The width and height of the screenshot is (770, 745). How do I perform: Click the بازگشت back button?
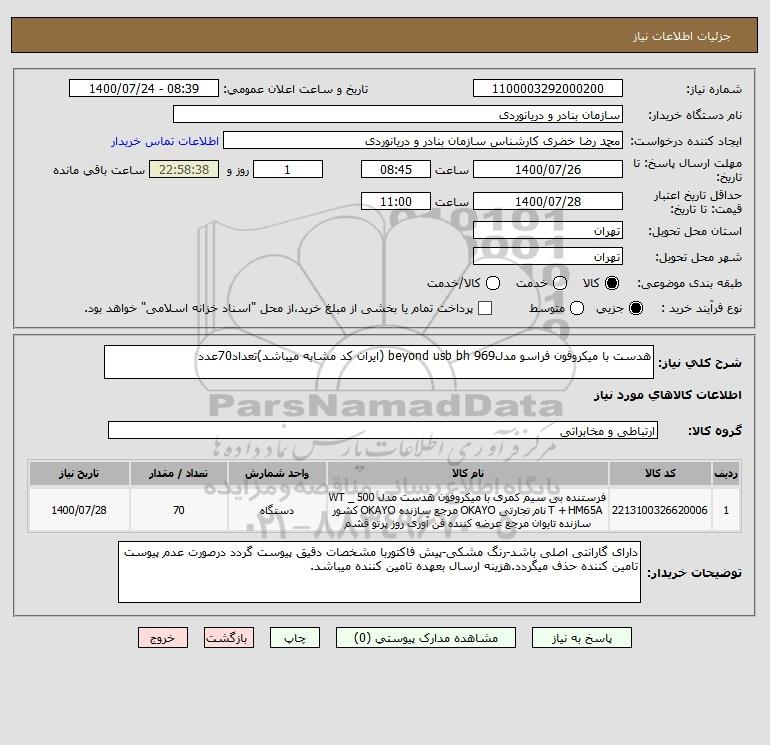tap(229, 638)
